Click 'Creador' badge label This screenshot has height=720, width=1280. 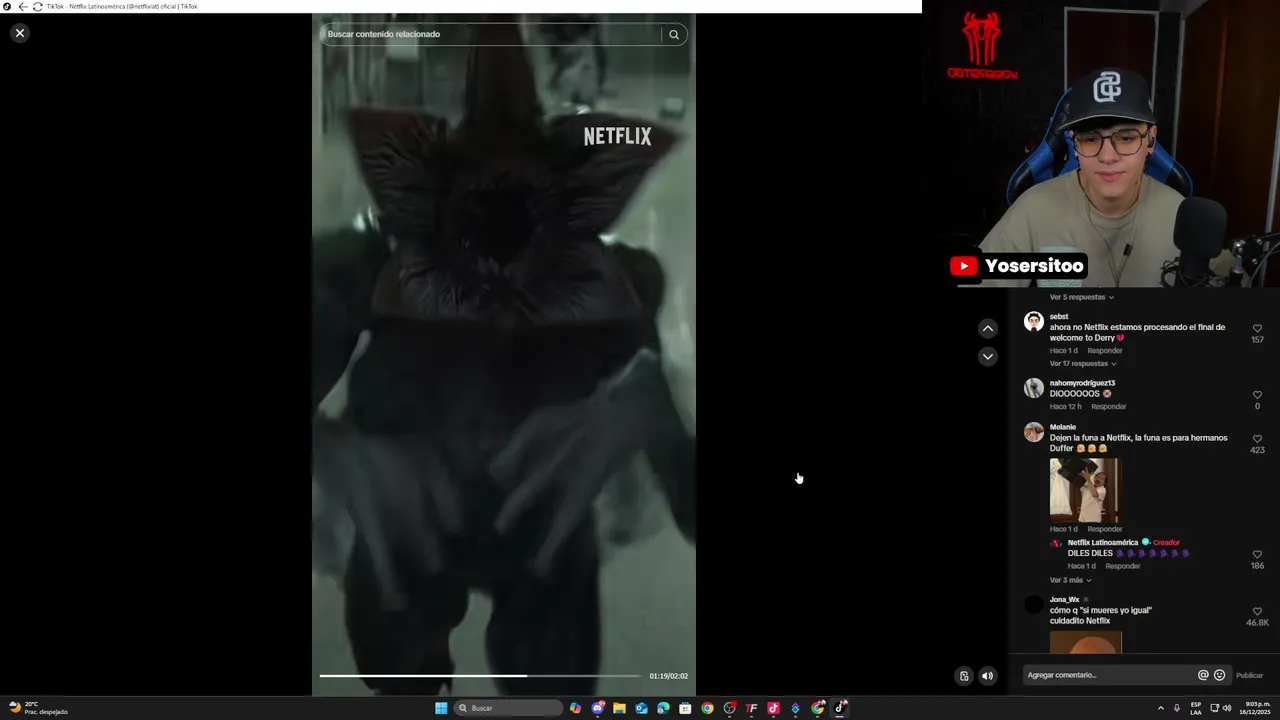[1166, 543]
